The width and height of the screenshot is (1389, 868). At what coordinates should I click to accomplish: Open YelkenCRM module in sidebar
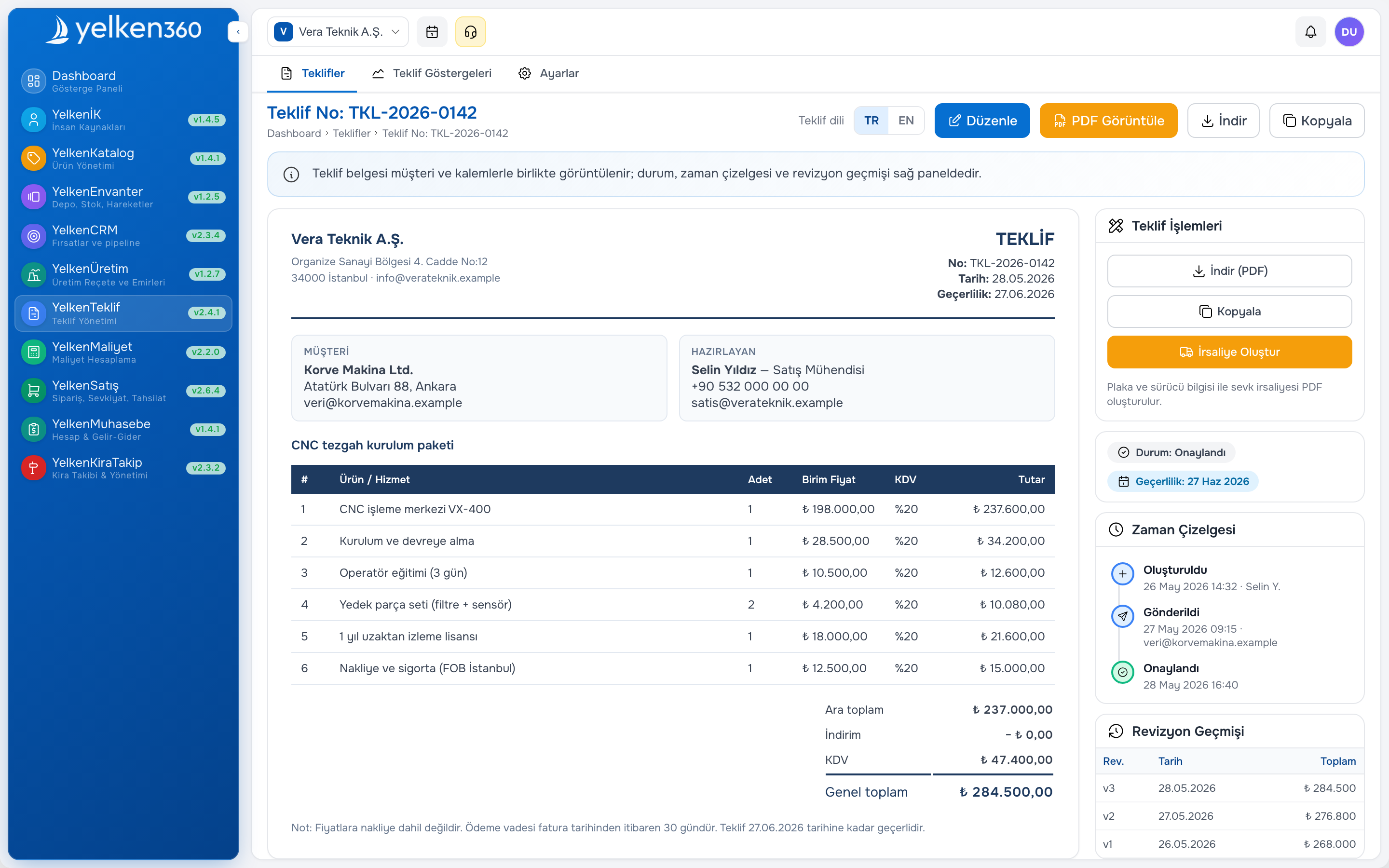(x=123, y=235)
